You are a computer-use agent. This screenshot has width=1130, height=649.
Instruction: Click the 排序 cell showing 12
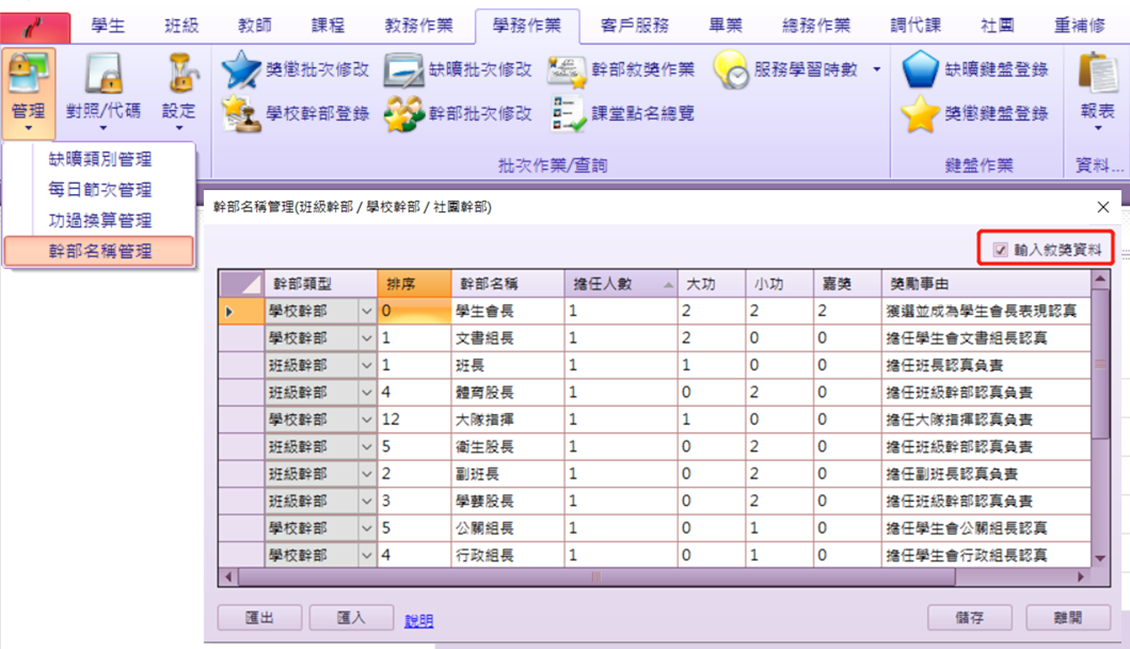pos(414,420)
